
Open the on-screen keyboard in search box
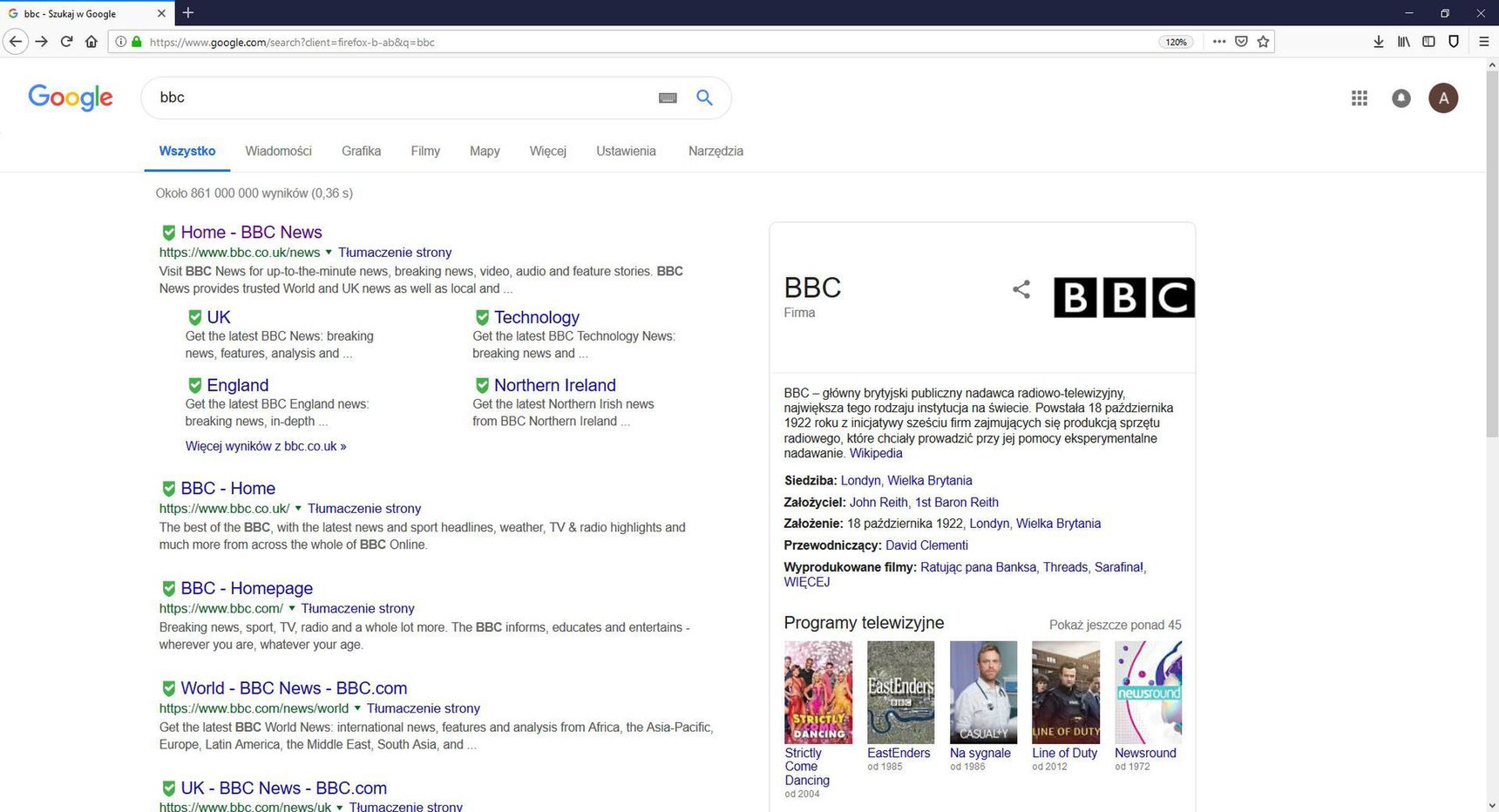coord(668,98)
